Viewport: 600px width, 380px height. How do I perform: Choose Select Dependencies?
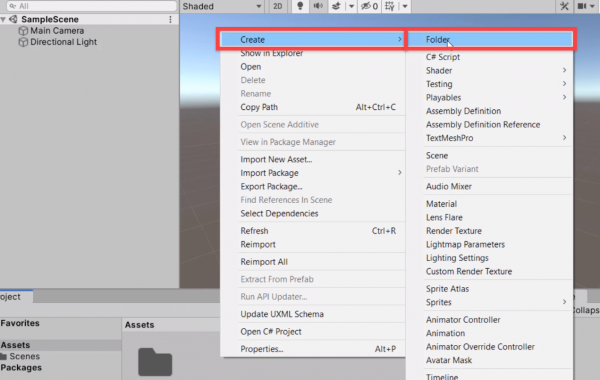click(x=279, y=214)
